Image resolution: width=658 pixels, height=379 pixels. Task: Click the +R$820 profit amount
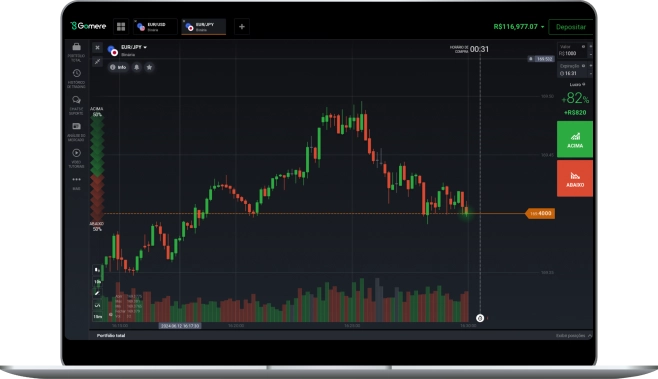pos(575,112)
